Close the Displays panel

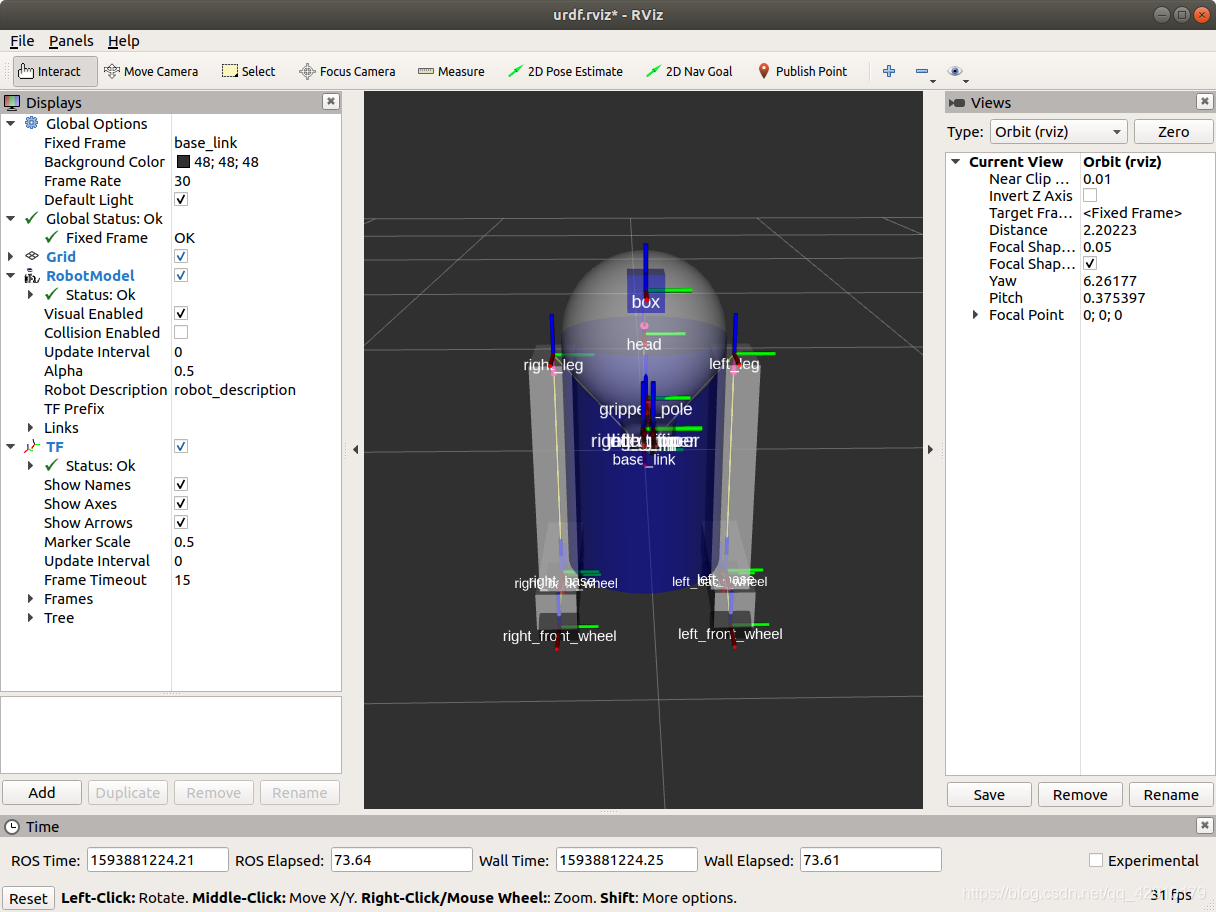tap(330, 102)
